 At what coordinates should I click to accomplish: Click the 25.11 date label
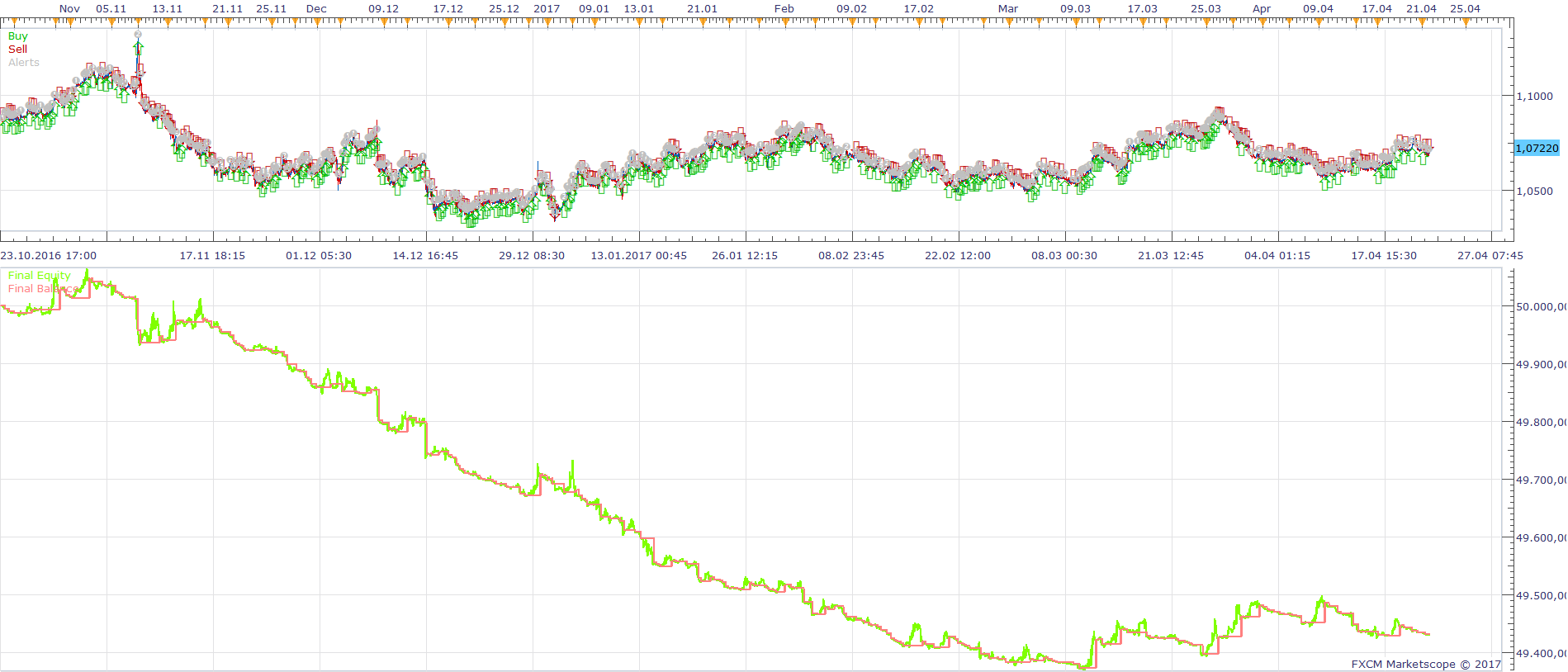[x=272, y=9]
